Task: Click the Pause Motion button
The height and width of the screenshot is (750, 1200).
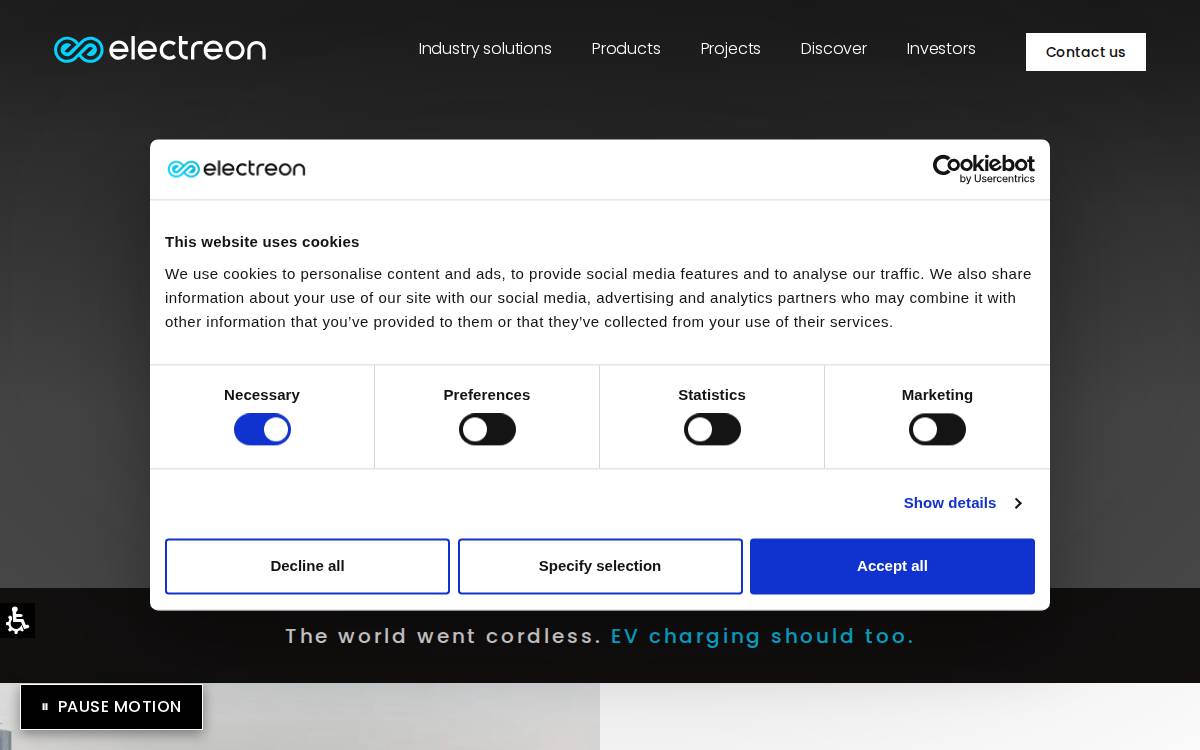Action: [x=111, y=707]
